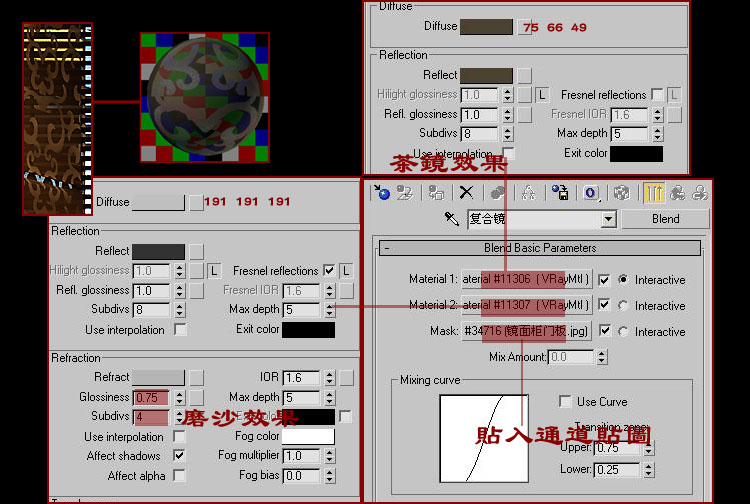
Task: Click refraction Max depth 5 field
Action: pos(301,397)
